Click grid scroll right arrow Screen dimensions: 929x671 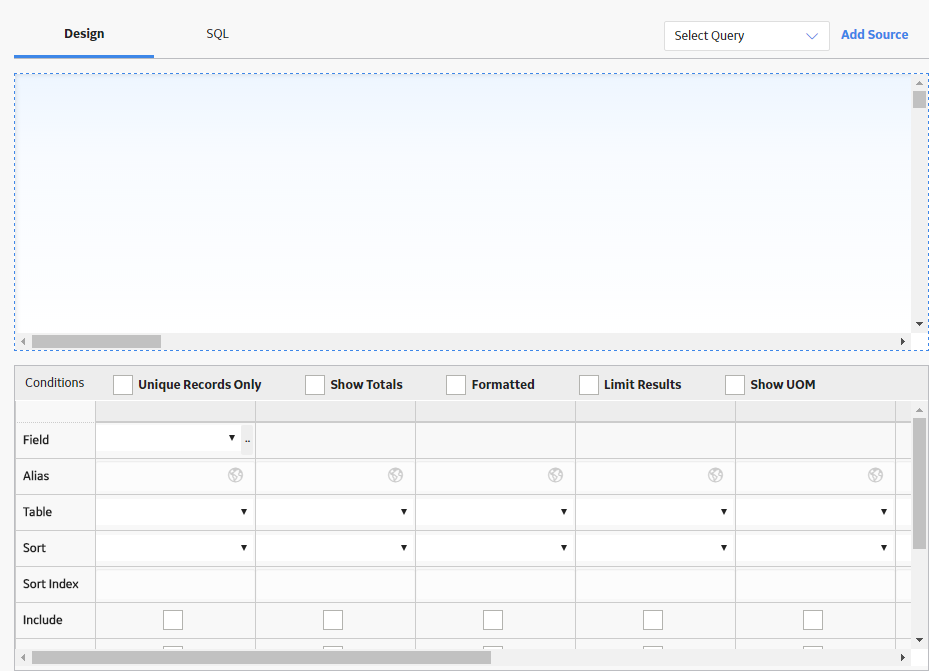click(x=903, y=657)
